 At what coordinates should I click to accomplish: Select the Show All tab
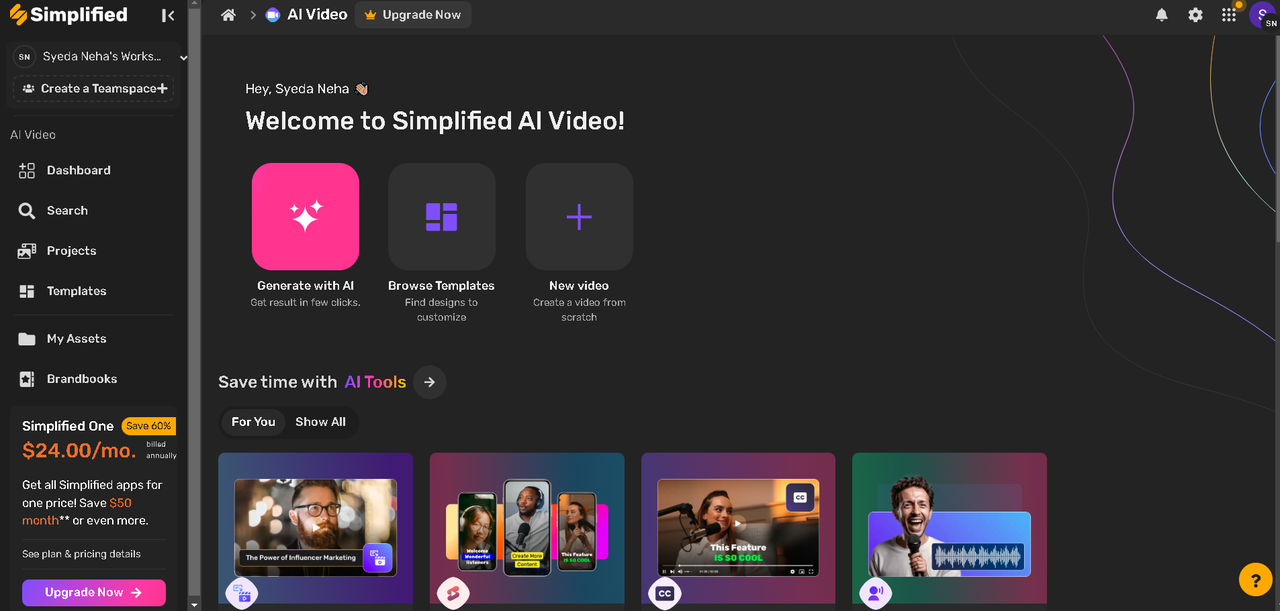320,422
